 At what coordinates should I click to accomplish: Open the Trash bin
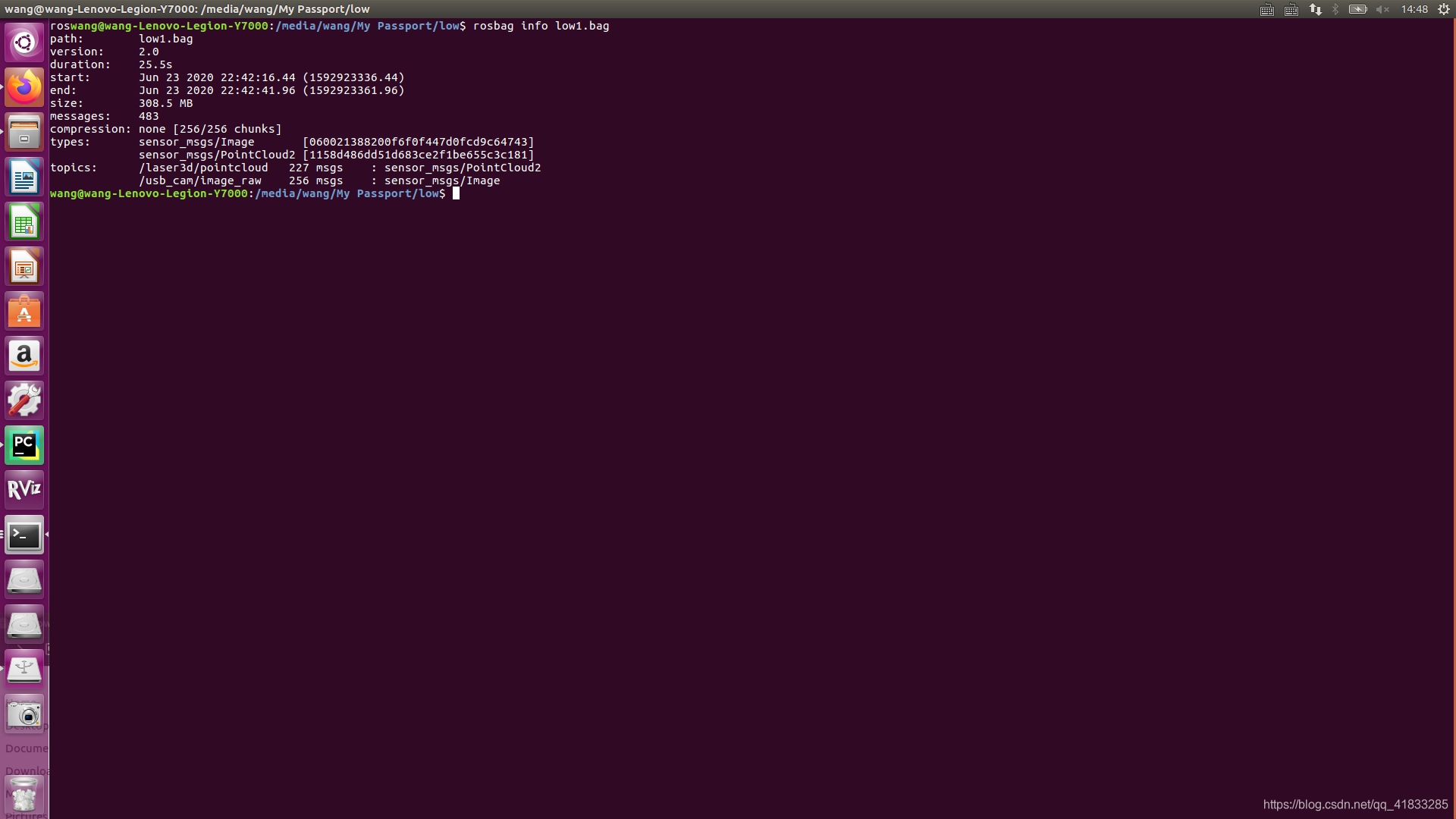click(24, 795)
